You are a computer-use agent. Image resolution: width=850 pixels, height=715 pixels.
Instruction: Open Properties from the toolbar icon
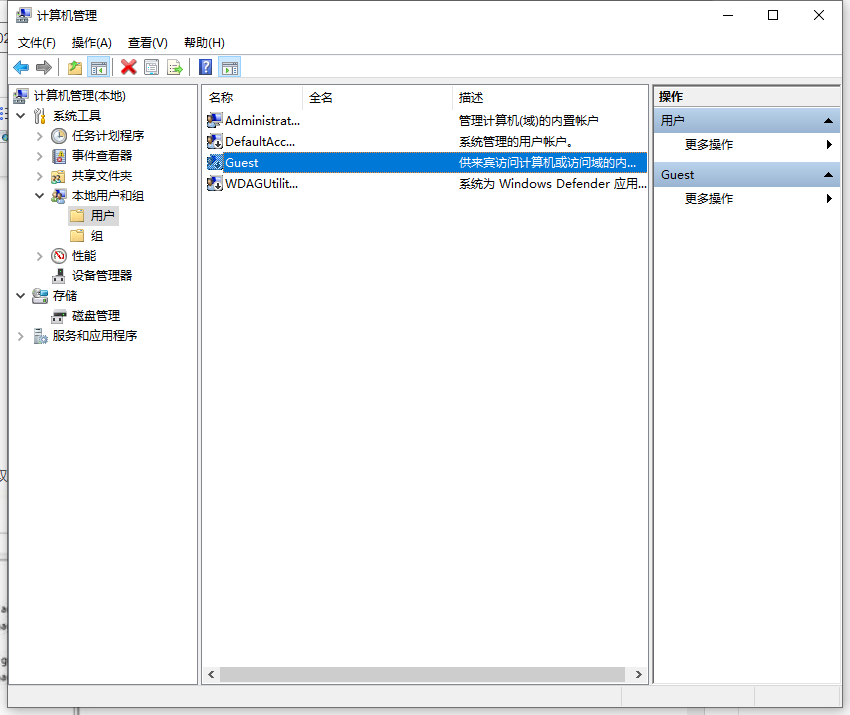tap(151, 67)
